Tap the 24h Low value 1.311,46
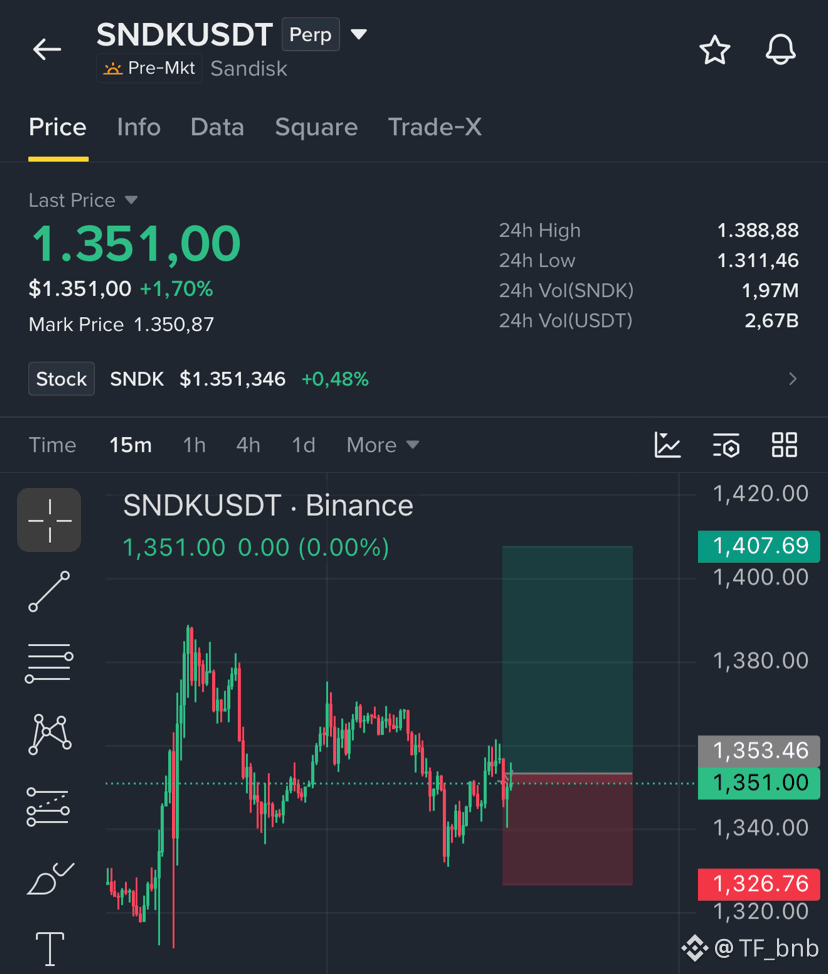 click(x=758, y=260)
